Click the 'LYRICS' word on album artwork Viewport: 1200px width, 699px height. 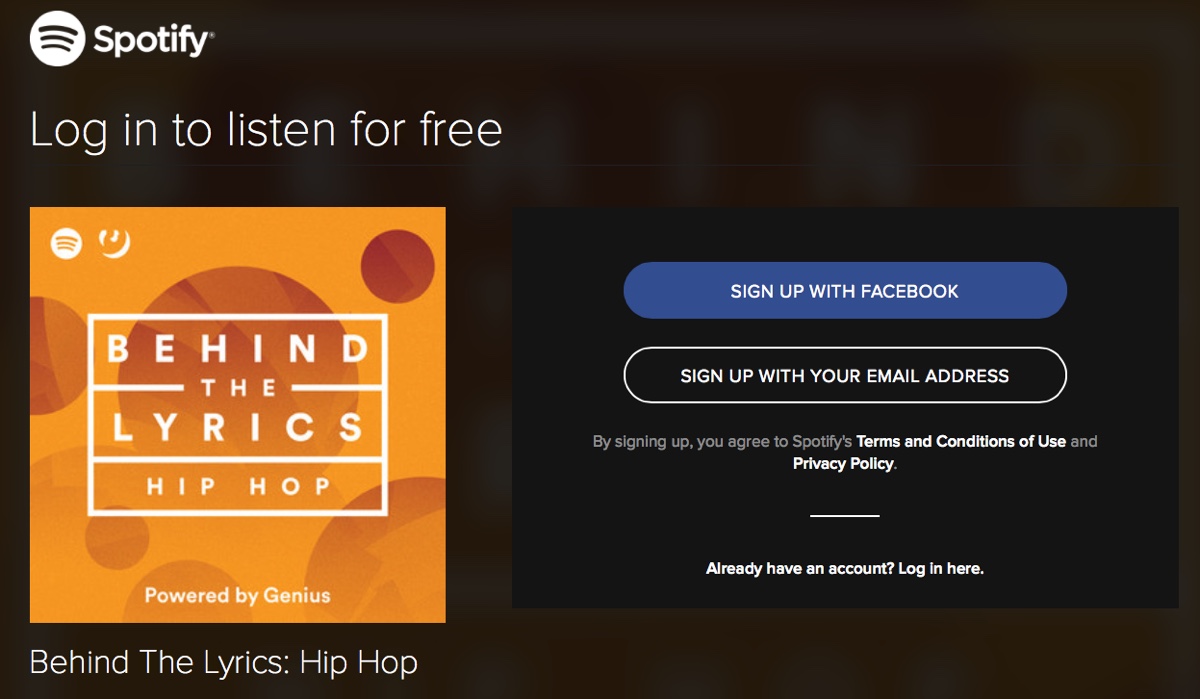238,427
